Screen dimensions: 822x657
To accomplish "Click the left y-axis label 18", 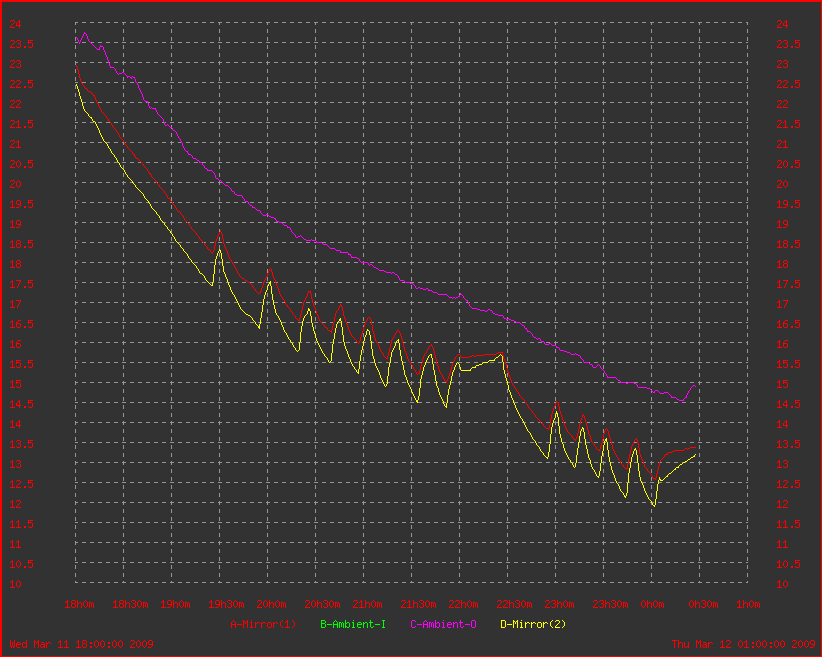I will (x=15, y=264).
